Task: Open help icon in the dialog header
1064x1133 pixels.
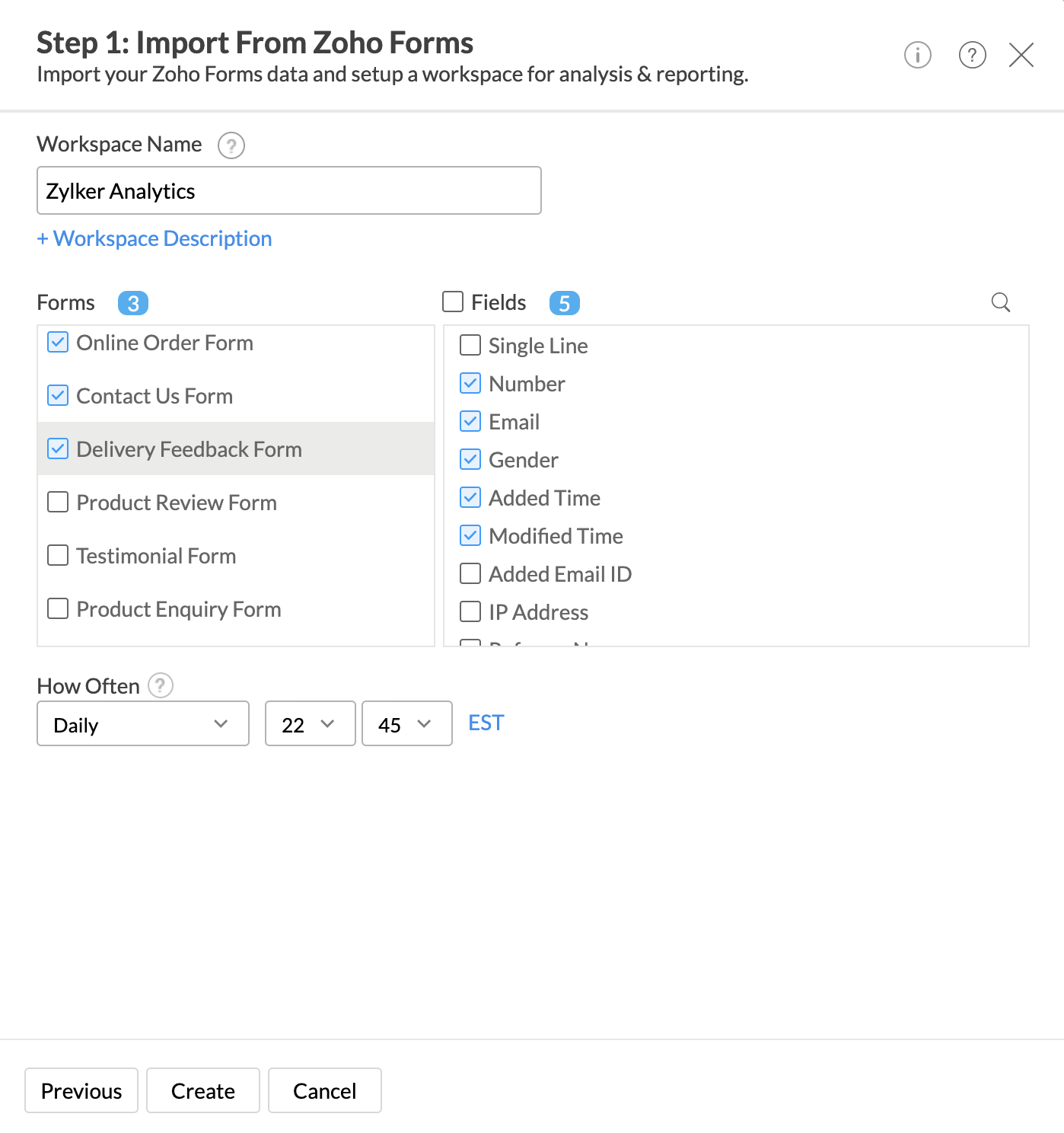Action: click(972, 55)
